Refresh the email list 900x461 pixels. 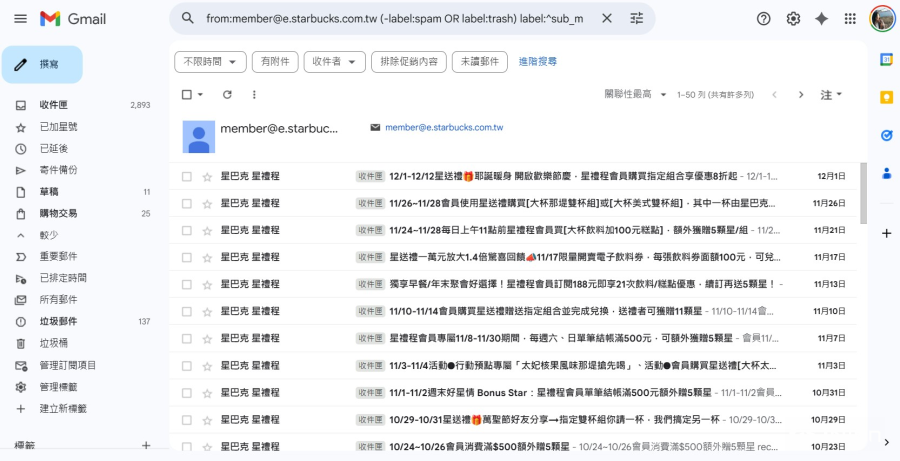[x=227, y=94]
